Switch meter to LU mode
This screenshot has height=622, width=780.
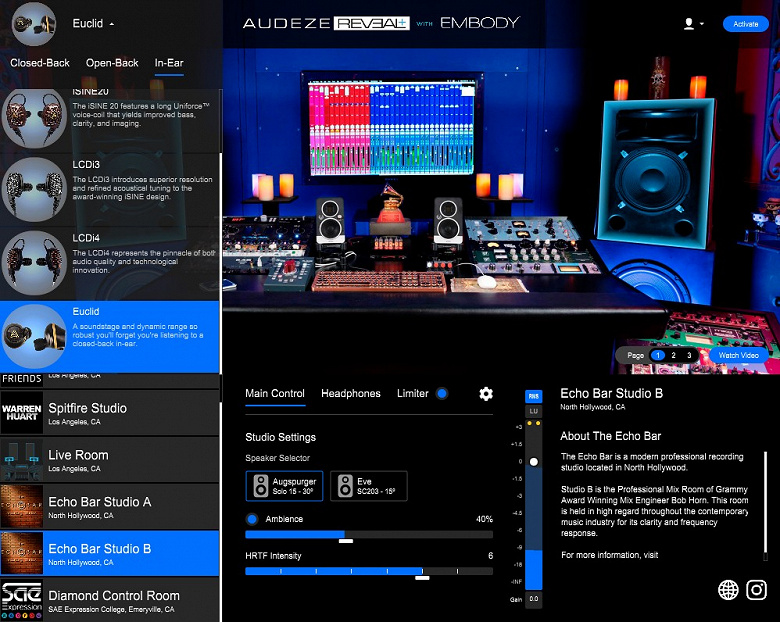(x=534, y=411)
